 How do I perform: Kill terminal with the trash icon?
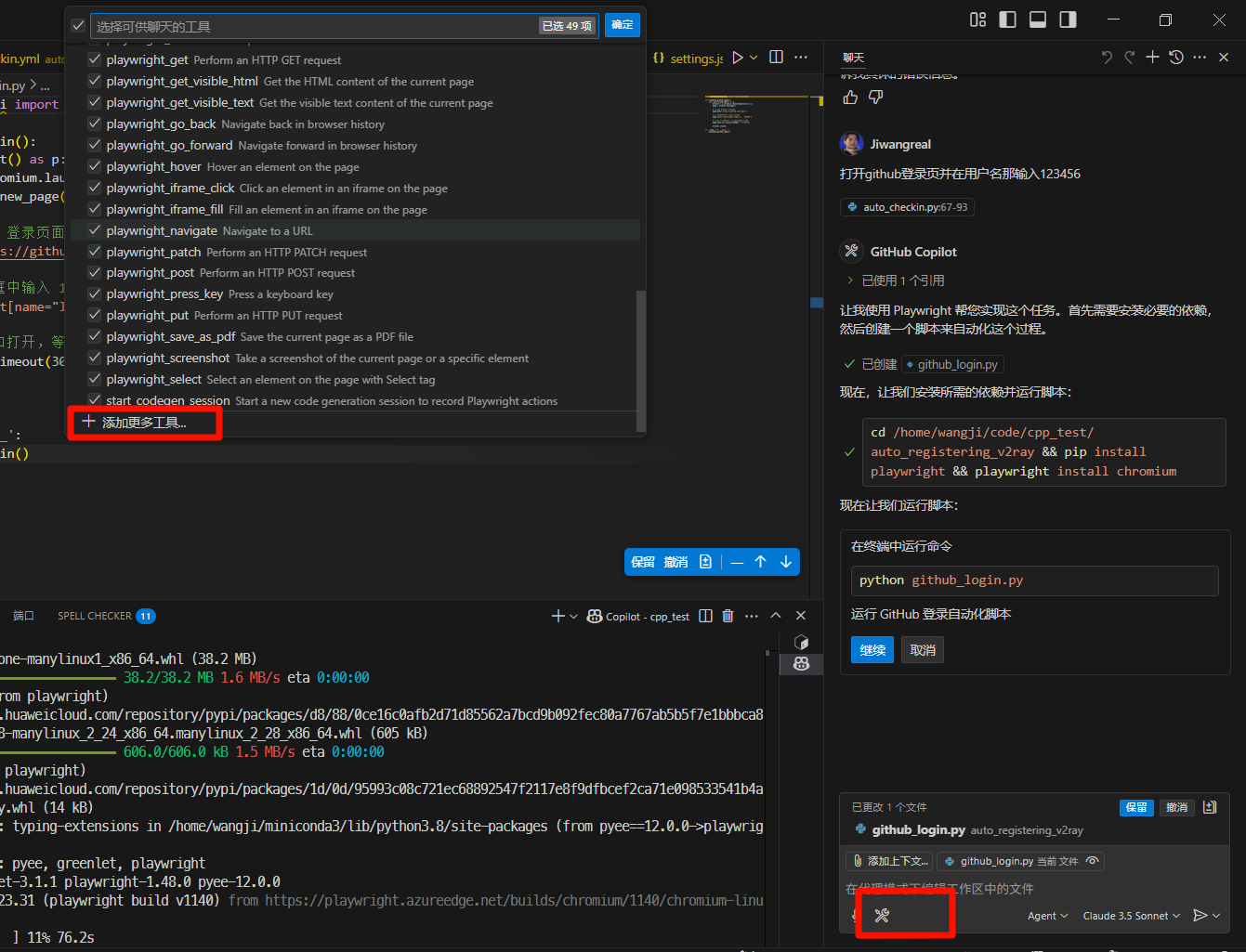(728, 616)
